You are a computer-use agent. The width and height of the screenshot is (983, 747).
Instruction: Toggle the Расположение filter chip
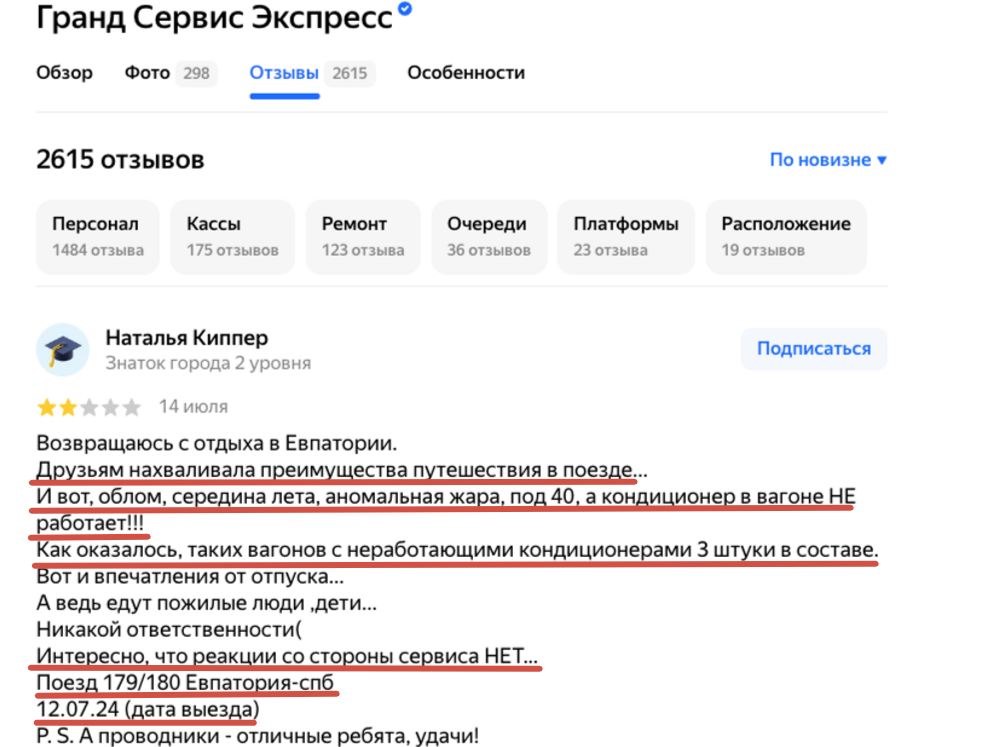786,236
